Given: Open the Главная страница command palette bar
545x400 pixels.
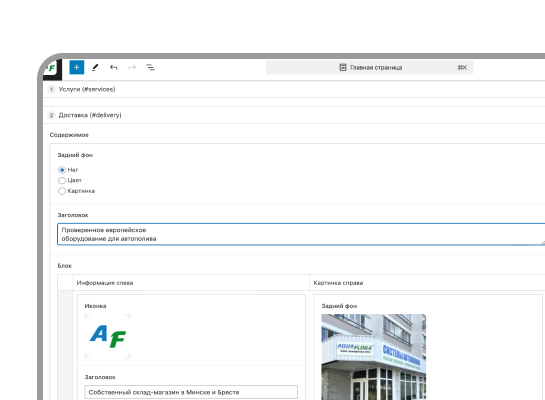Looking at the screenshot, I should [x=369, y=67].
